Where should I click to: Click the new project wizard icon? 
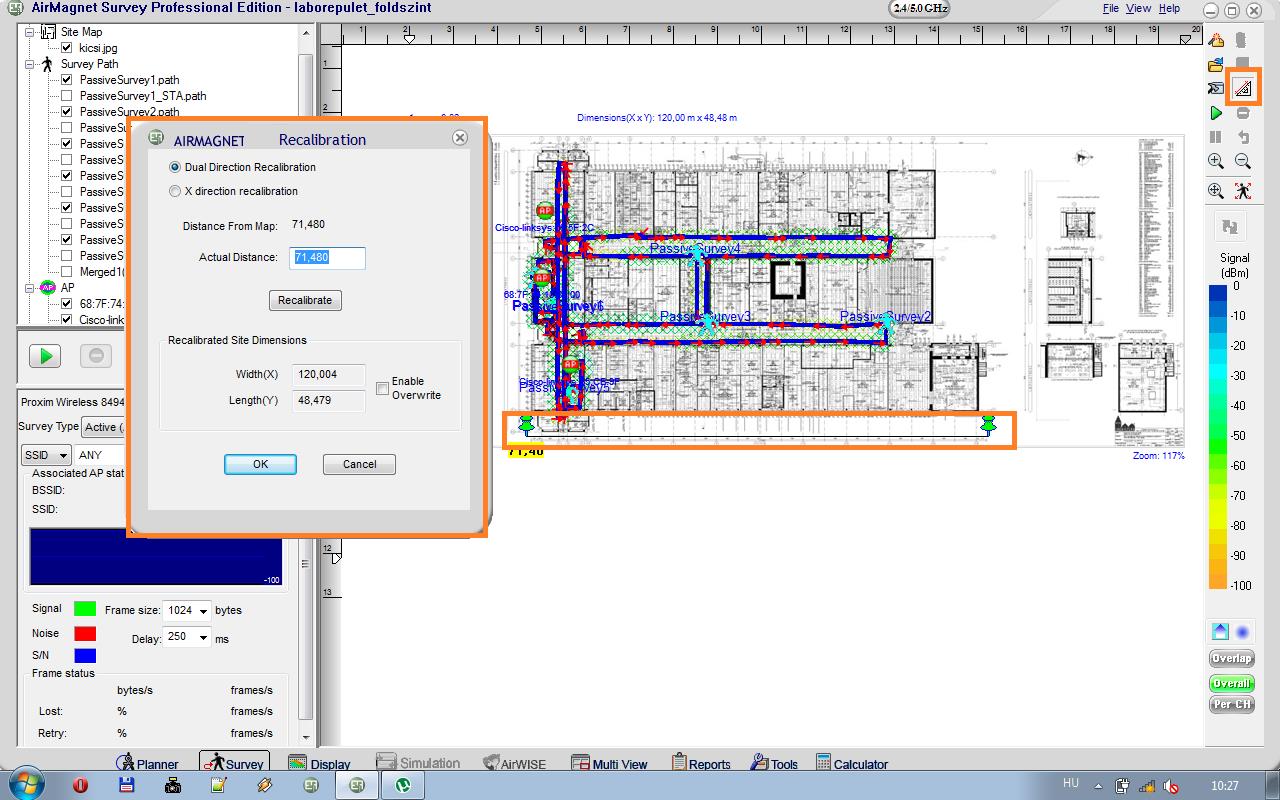[x=1216, y=40]
